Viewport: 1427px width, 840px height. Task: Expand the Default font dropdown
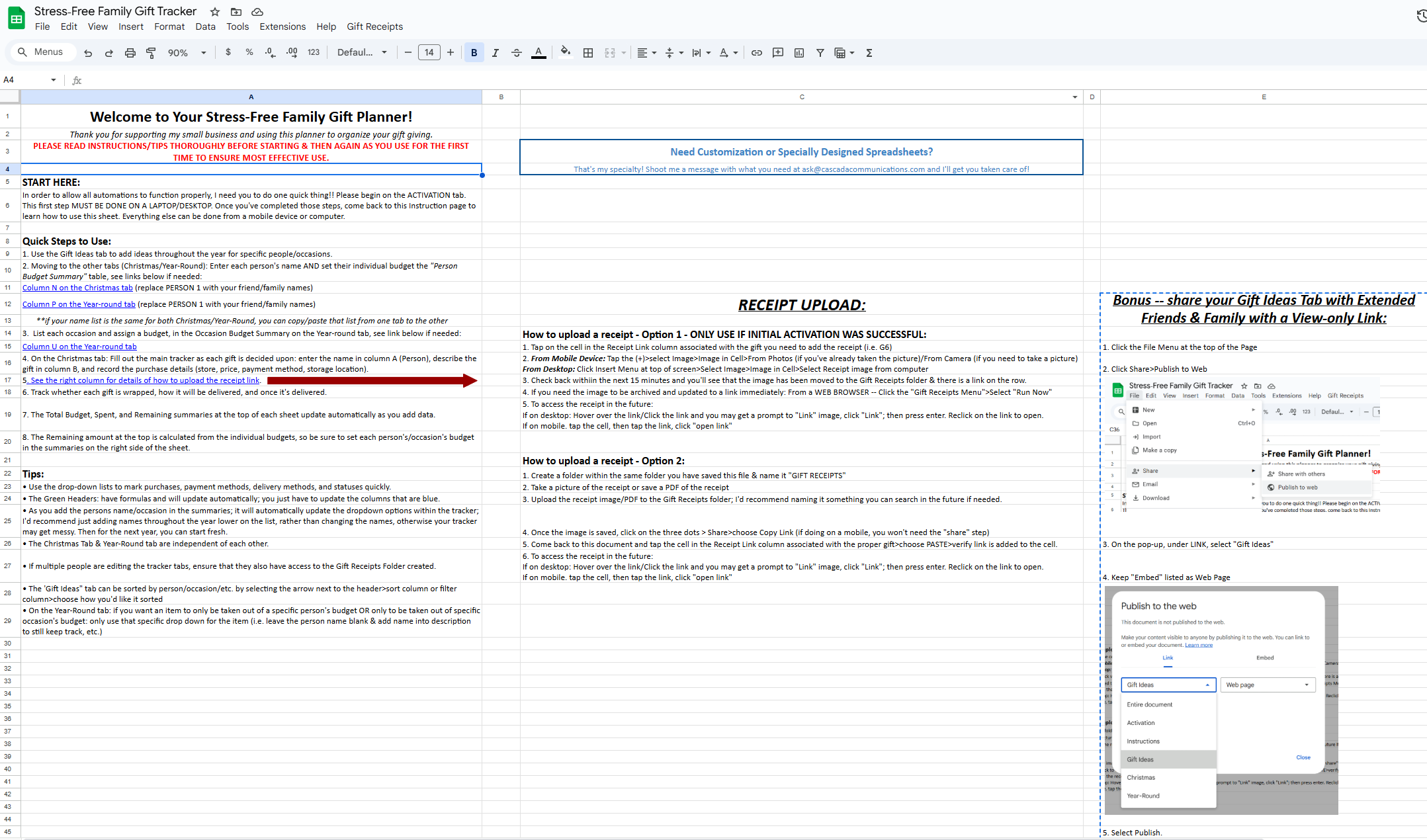tap(362, 52)
